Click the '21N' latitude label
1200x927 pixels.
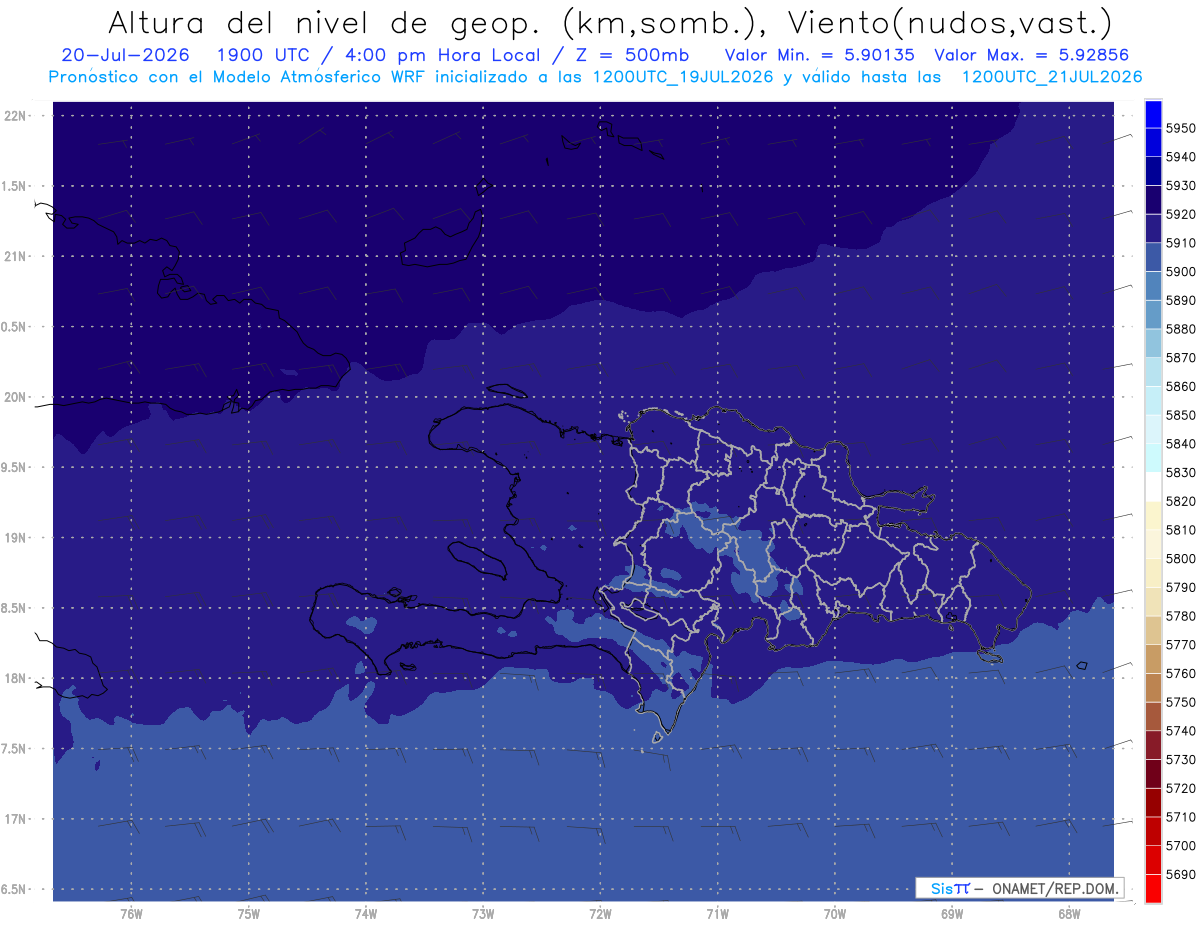[x=17, y=257]
